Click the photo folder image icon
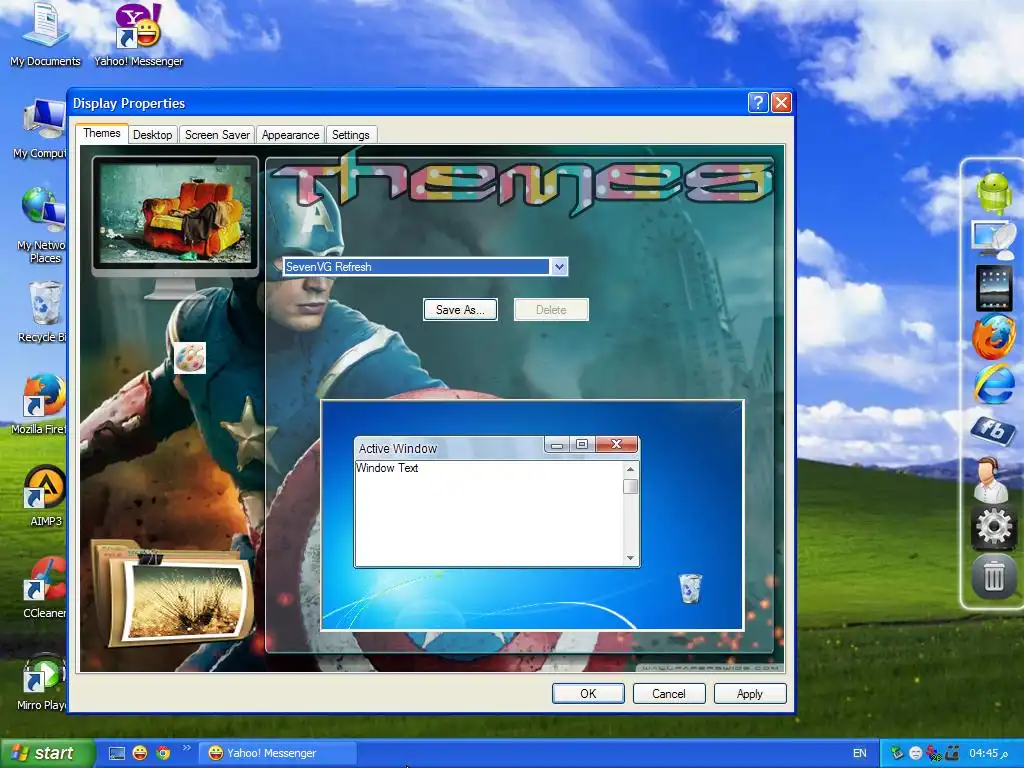Viewport: 1024px width, 768px height. click(173, 592)
